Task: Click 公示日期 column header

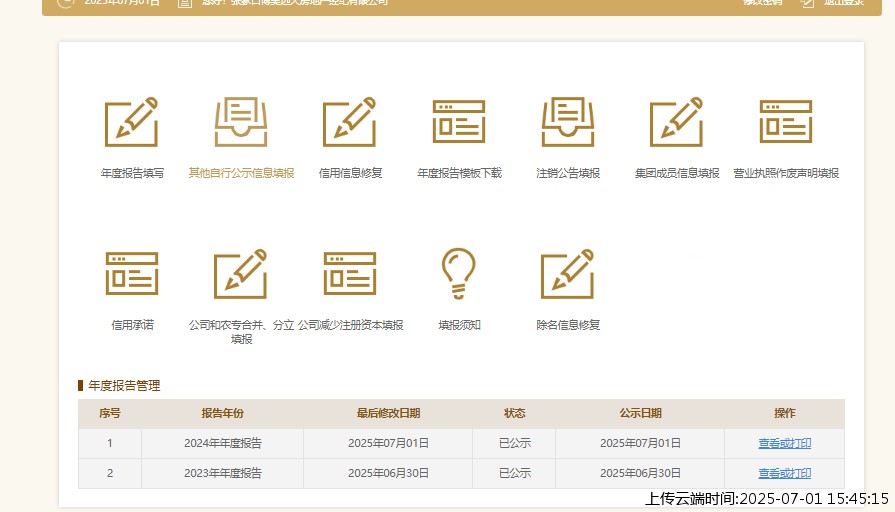Action: point(640,413)
